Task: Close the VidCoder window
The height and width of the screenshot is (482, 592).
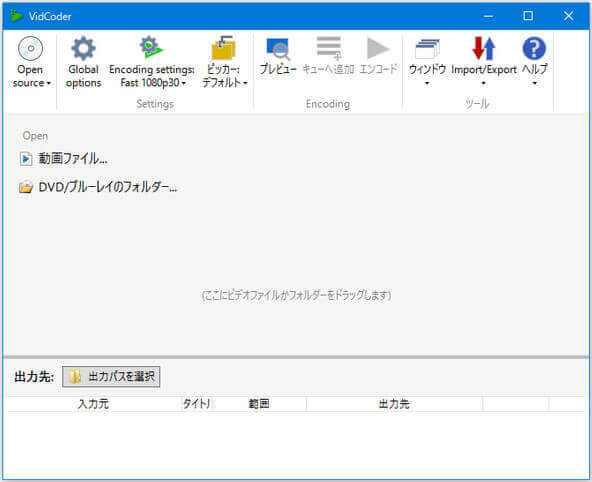Action: [x=568, y=16]
